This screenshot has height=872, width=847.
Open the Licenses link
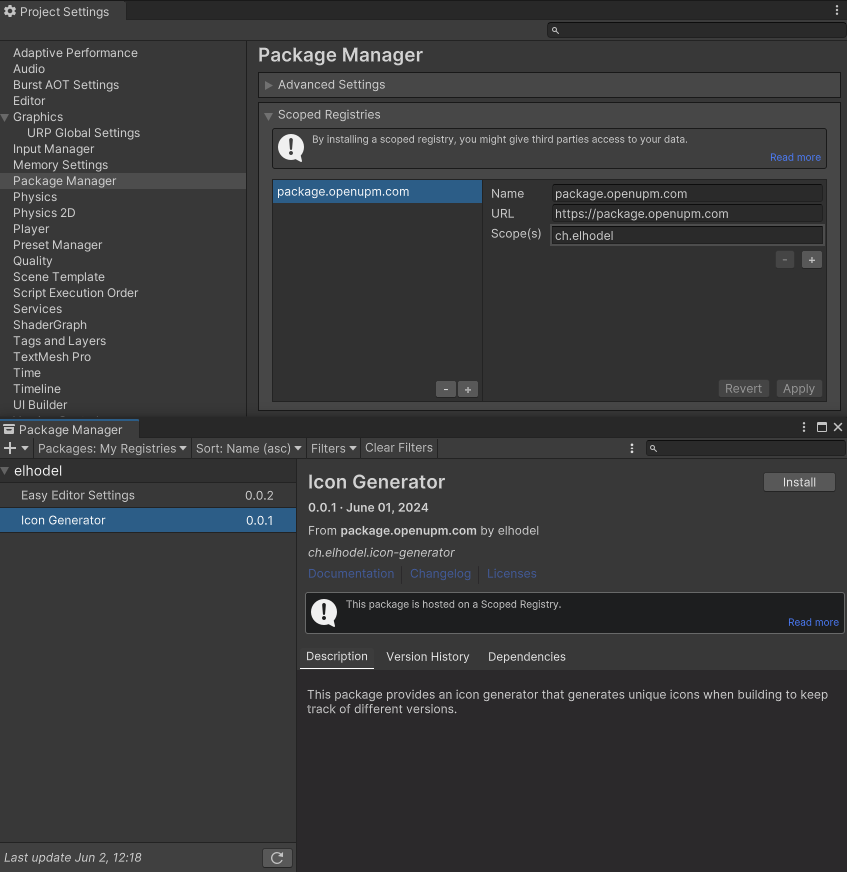point(512,573)
